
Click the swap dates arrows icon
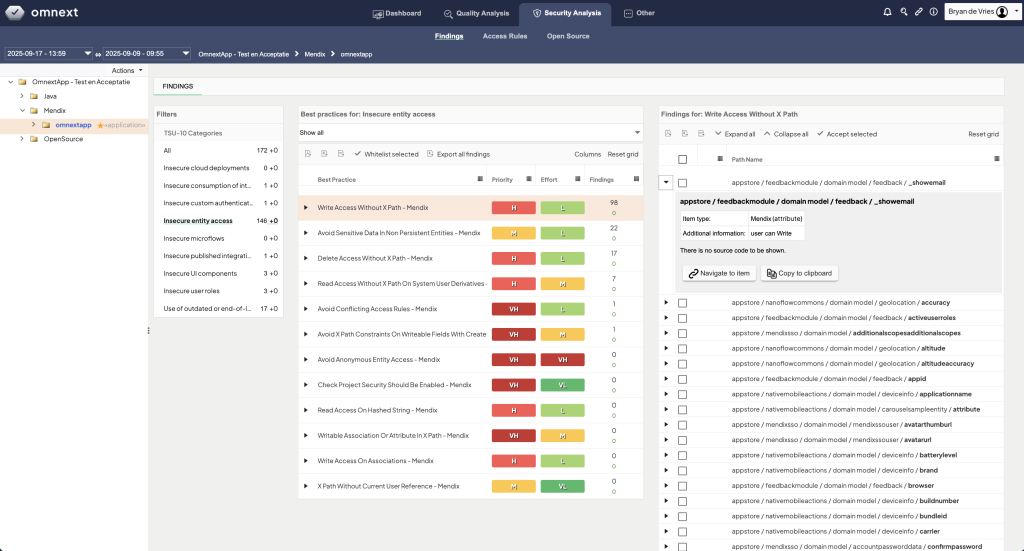coord(98,54)
